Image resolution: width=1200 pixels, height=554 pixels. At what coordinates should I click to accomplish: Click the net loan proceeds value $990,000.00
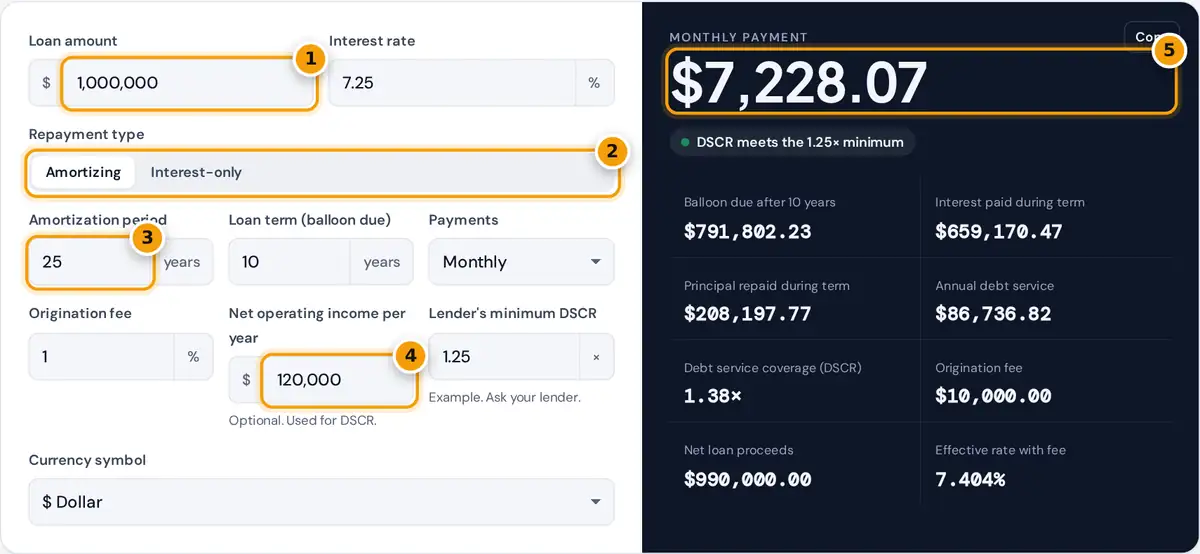(x=747, y=479)
